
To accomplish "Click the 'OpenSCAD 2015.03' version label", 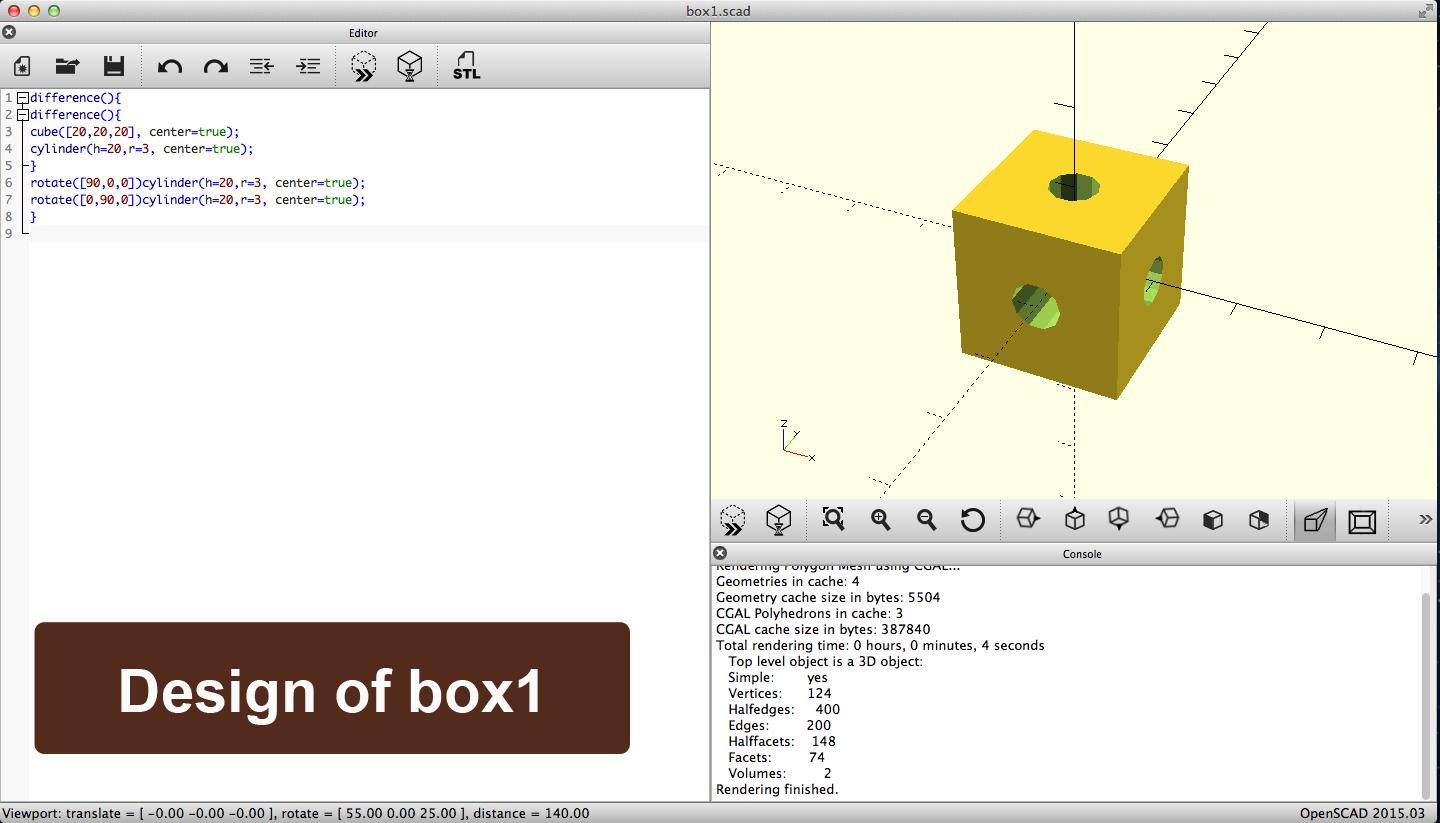I will point(1362,813).
